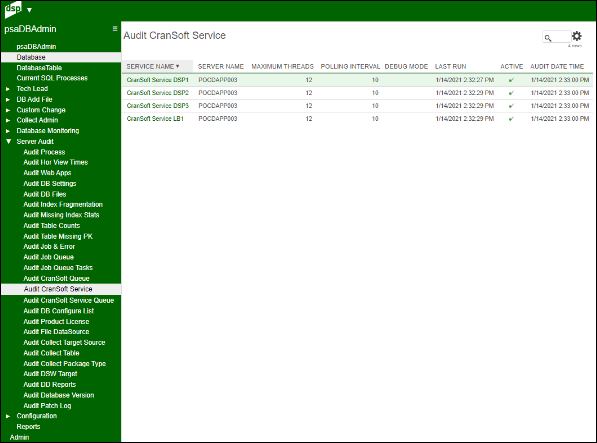The image size is (597, 443).
Task: Open Audit DB Settings page
Action: 49,184
